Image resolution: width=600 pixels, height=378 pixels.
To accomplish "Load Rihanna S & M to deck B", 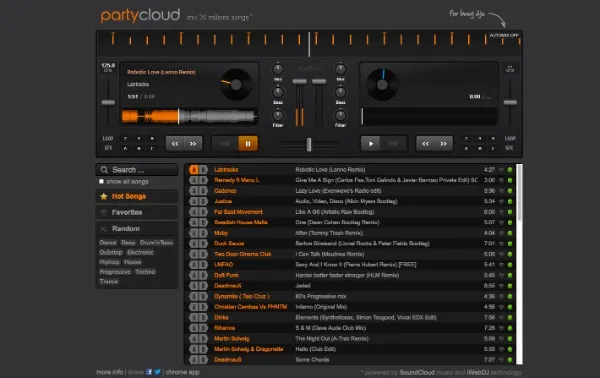I will coord(203,328).
